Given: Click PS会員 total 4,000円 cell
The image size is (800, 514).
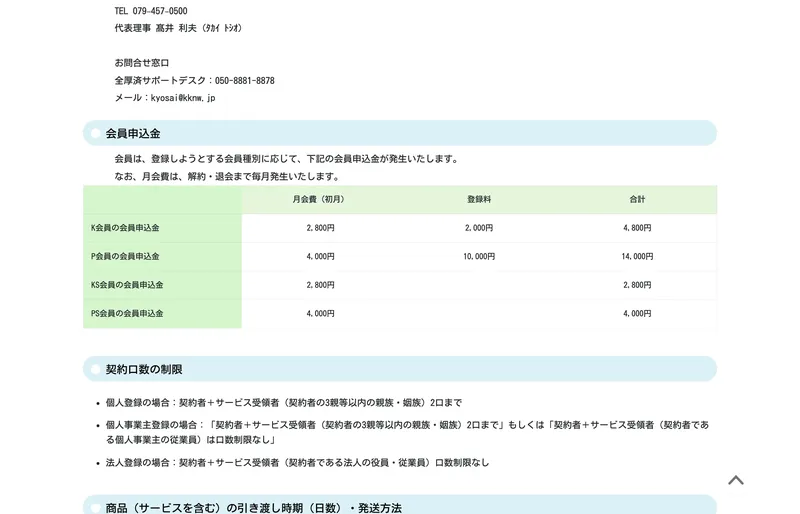Looking at the screenshot, I should click(637, 314).
